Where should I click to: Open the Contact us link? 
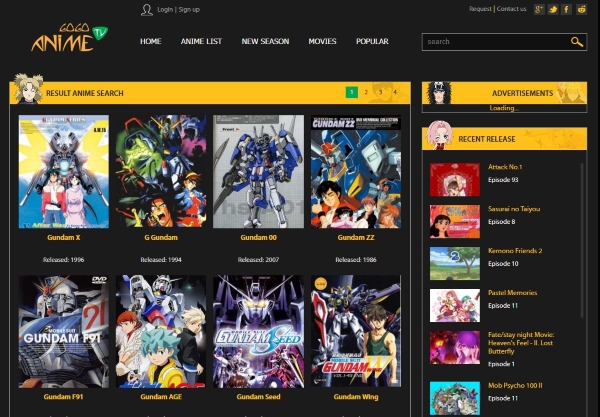[x=511, y=9]
